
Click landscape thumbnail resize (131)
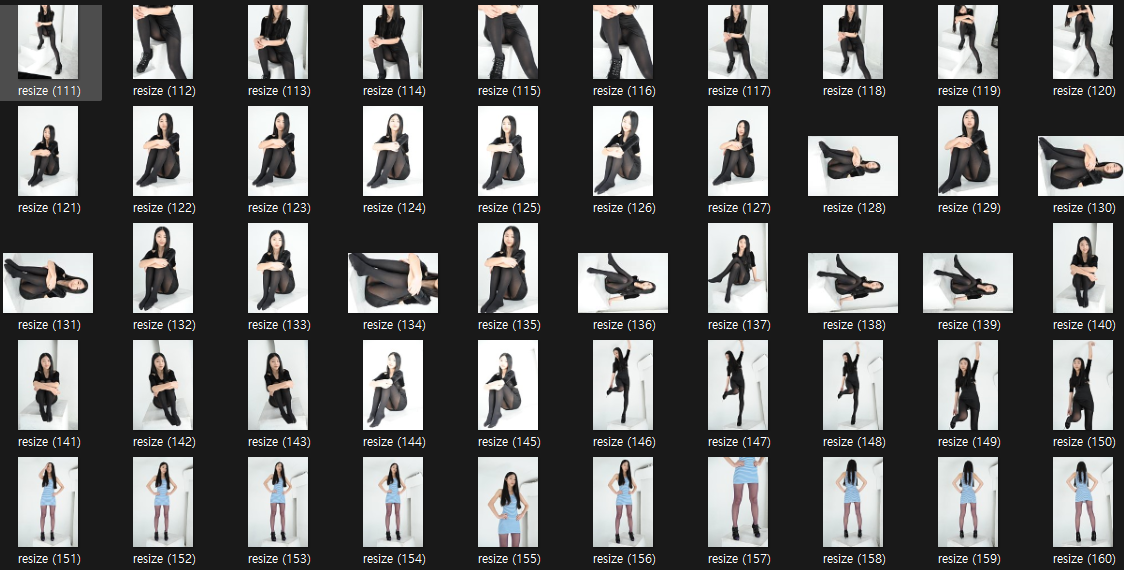(48, 282)
